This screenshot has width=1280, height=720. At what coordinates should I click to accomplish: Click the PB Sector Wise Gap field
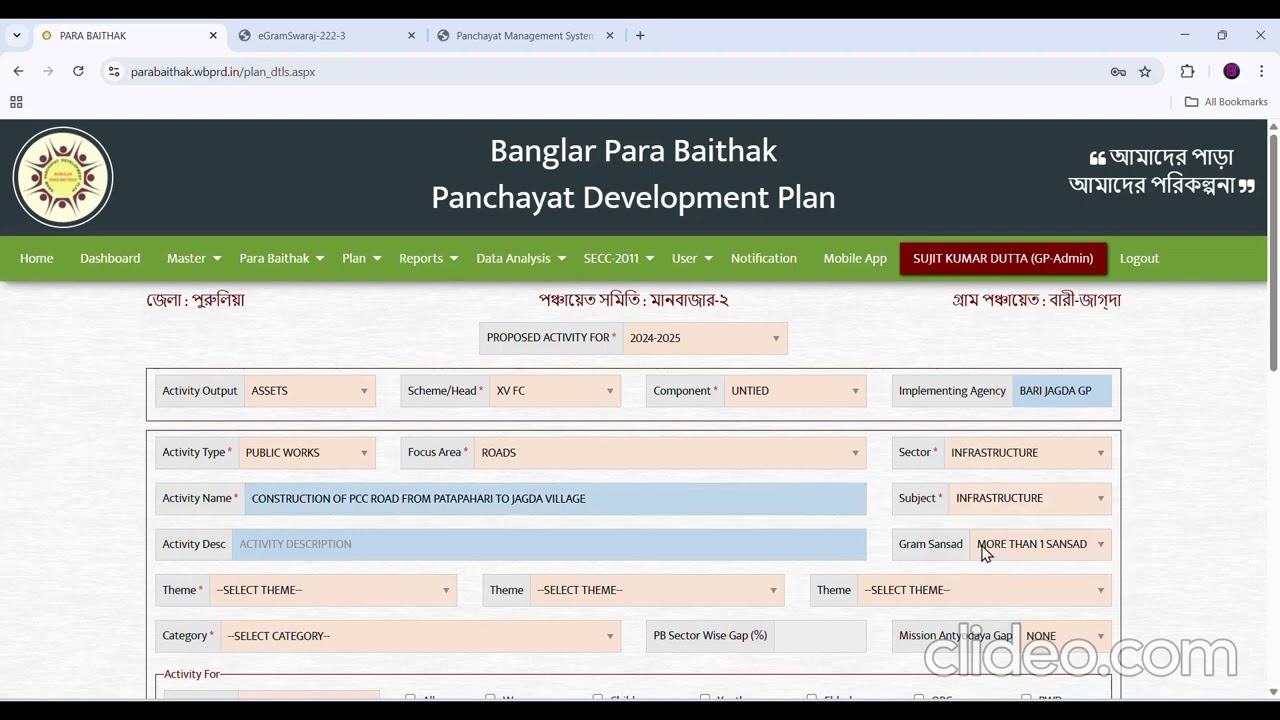click(x=820, y=636)
